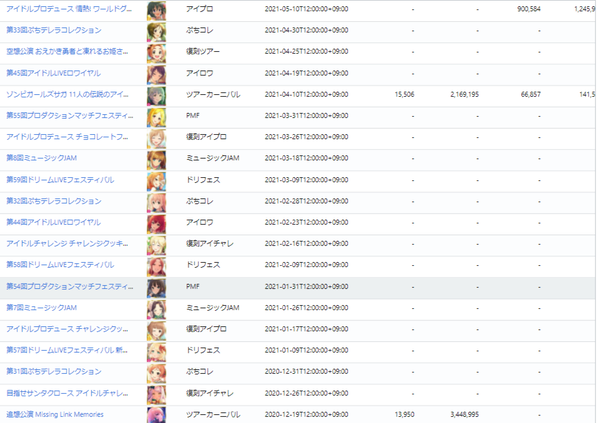Select the date 2021-01-31T12:00:00+09:00

pos(307,286)
